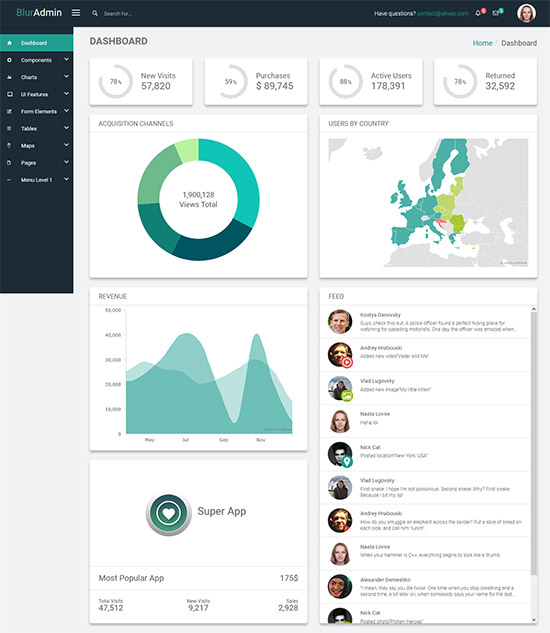The width and height of the screenshot is (550, 633).
Task: Open the Charts sidebar item
Action: pyautogui.click(x=36, y=77)
